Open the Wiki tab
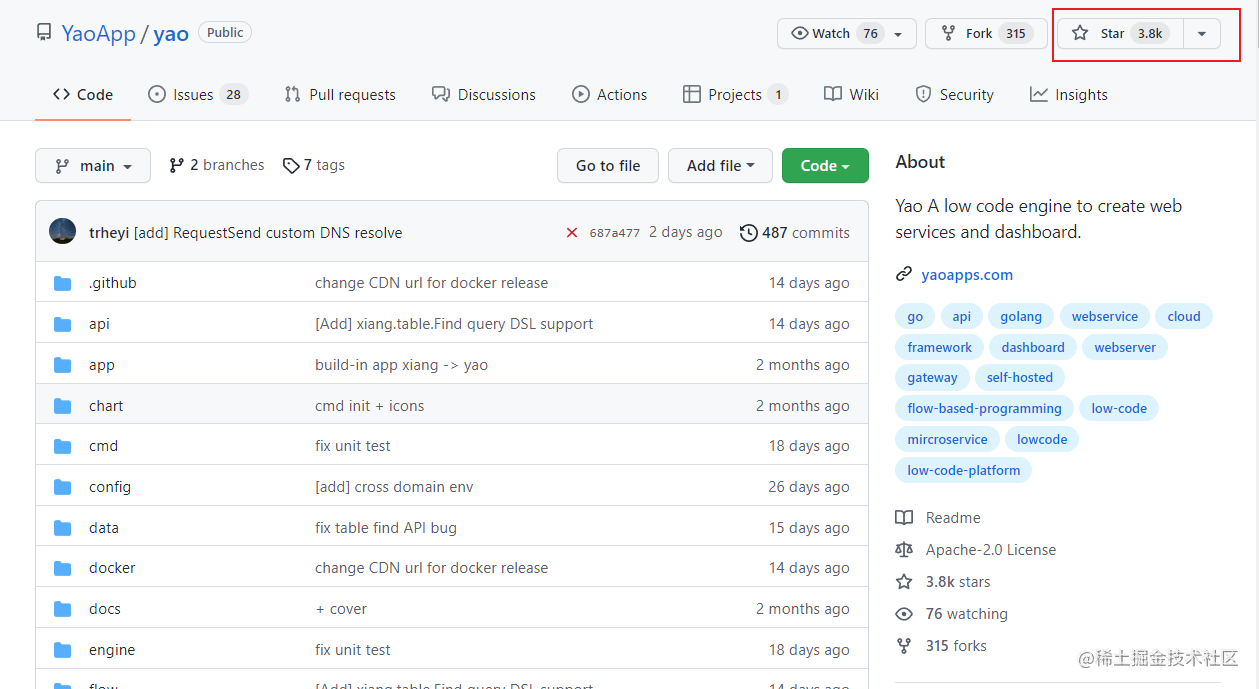This screenshot has height=689, width=1259. [852, 94]
